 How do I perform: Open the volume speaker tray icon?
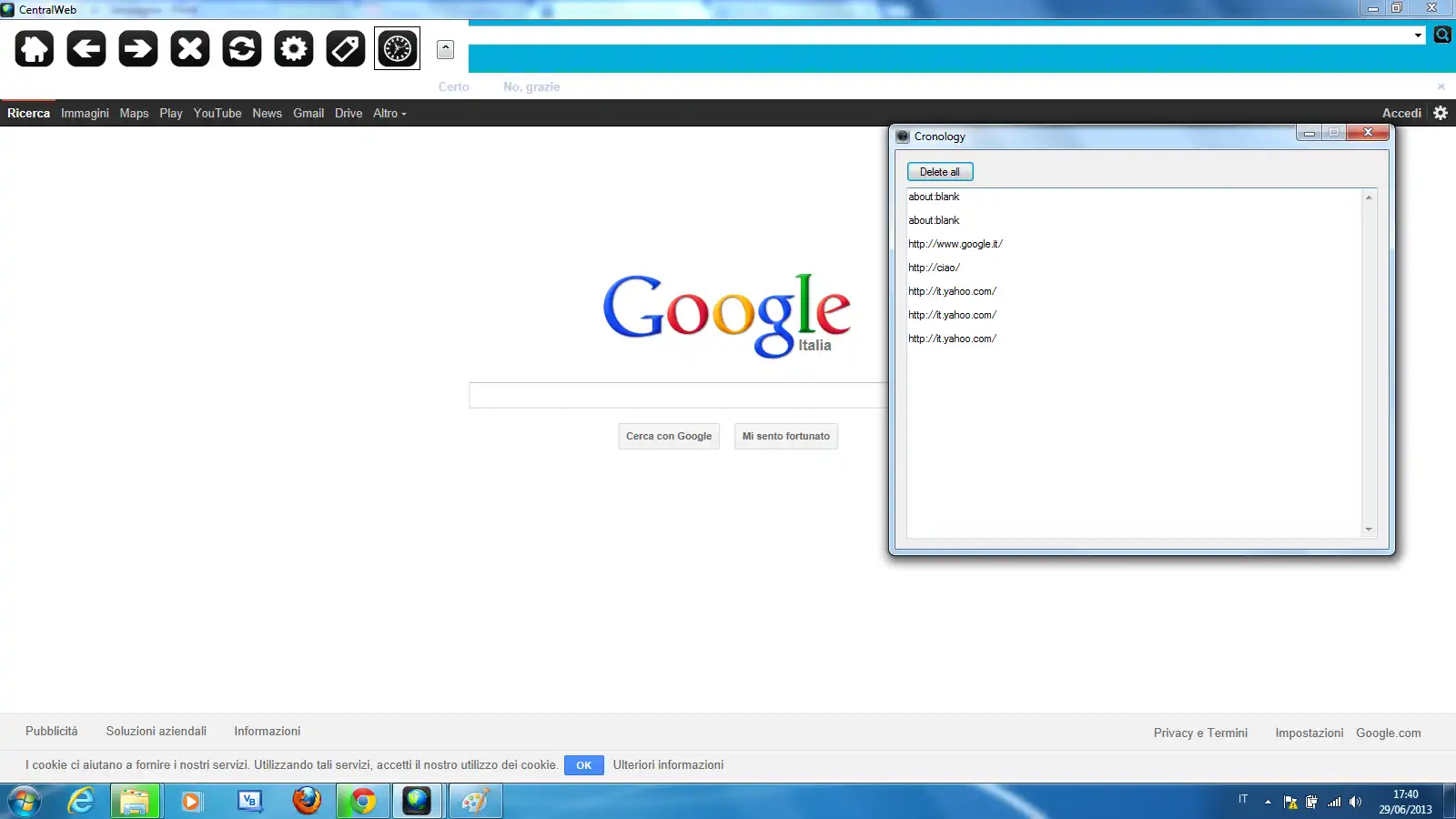tap(1356, 802)
